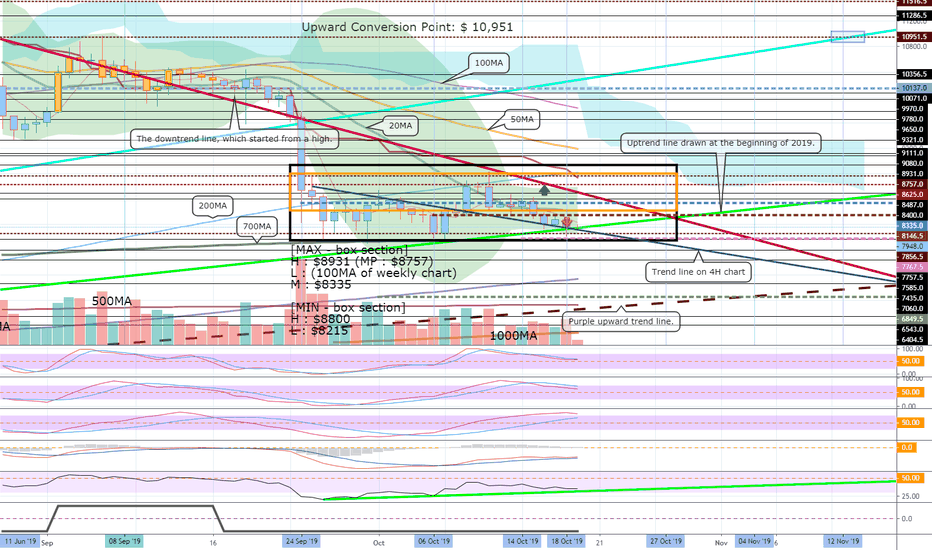Click the 8757.0 price label

click(x=912, y=184)
